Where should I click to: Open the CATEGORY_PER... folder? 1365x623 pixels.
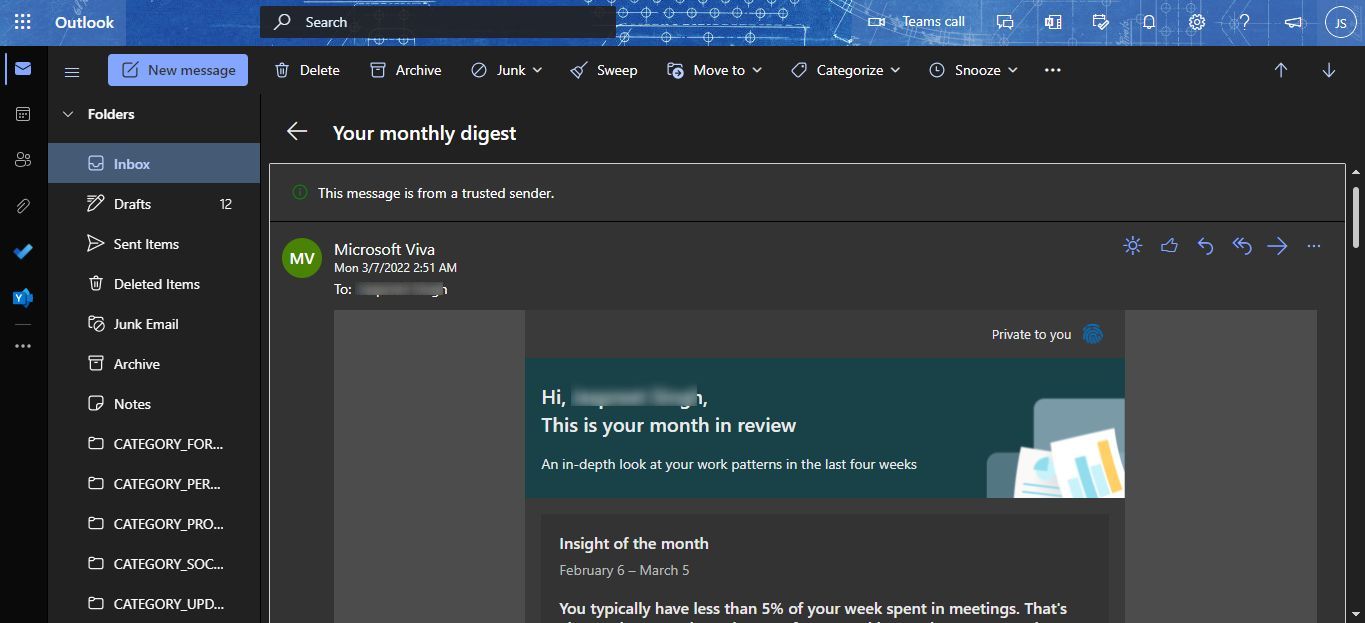click(x=155, y=484)
